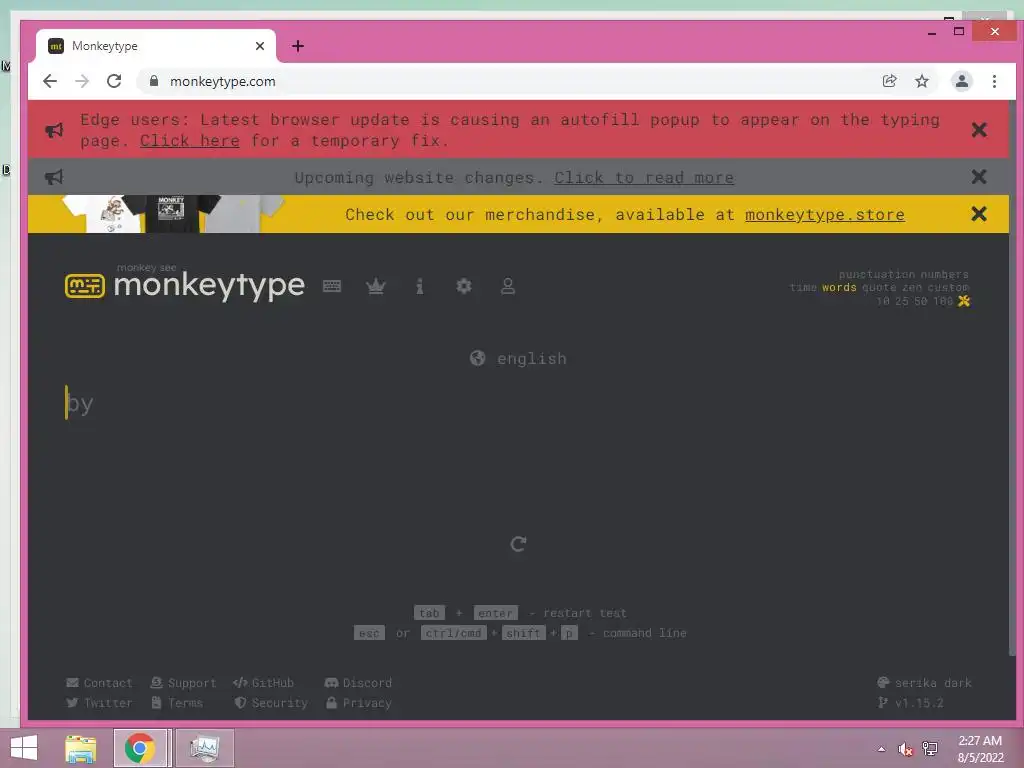Set word count to 50
The image size is (1024, 768).
[921, 301]
